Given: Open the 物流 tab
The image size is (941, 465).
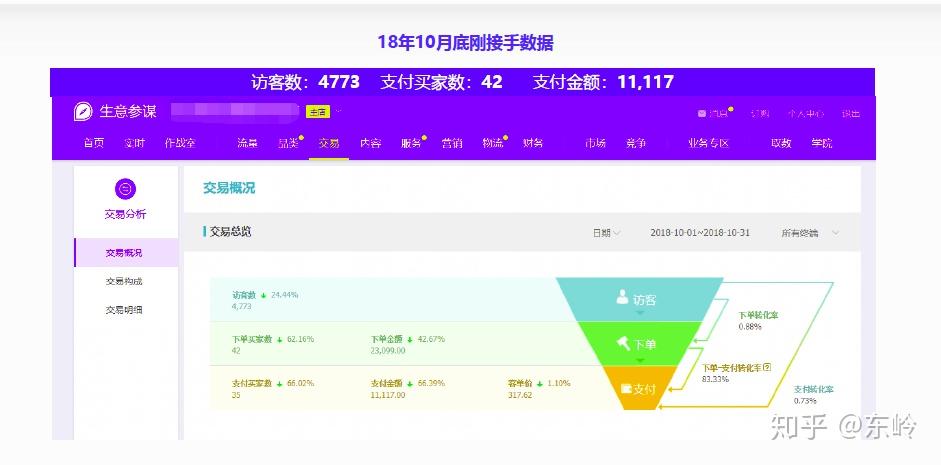Looking at the screenshot, I should (x=493, y=143).
